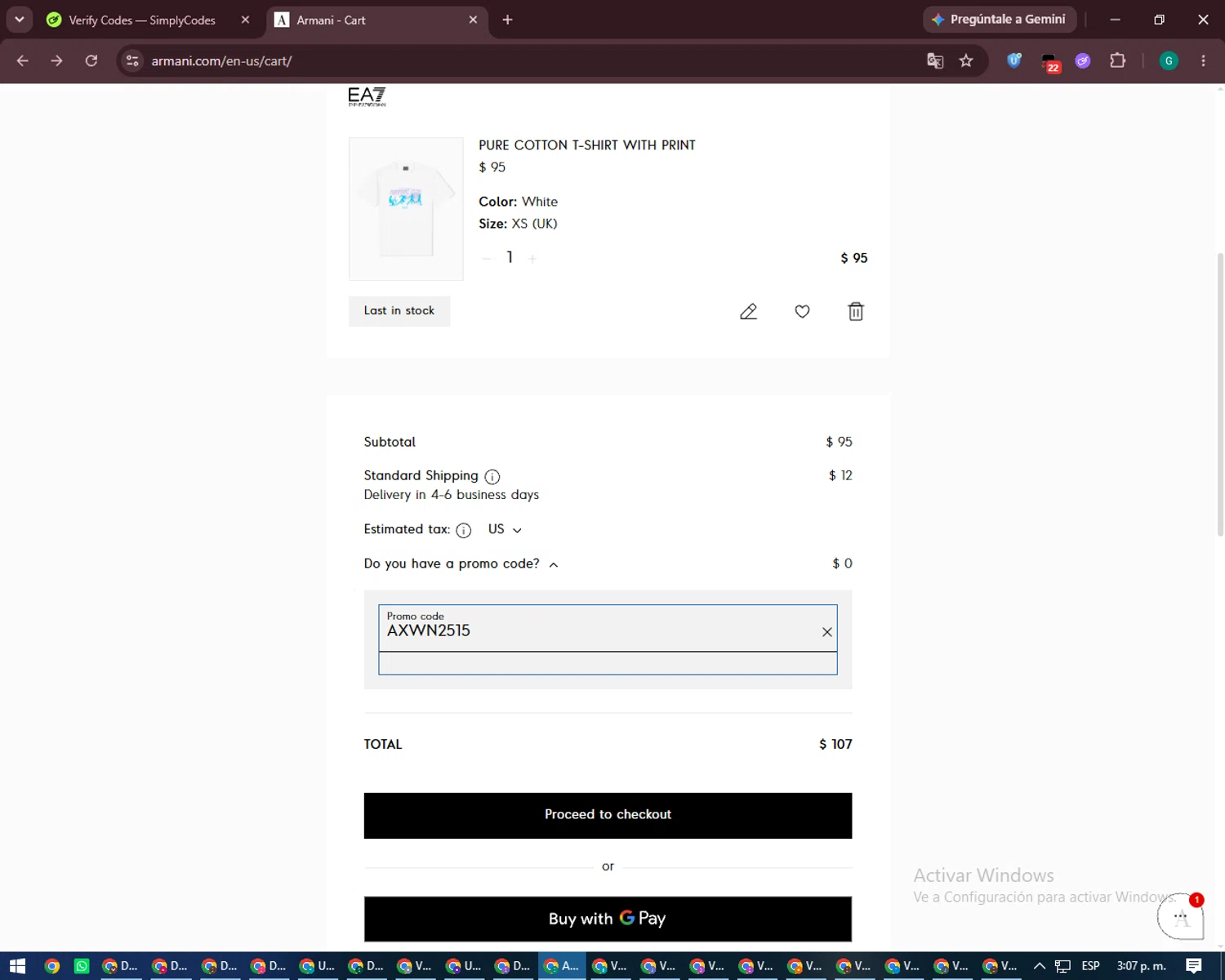Open the taskbar clock showing 3:07 p. m.
The height and width of the screenshot is (980, 1225).
click(x=1141, y=966)
